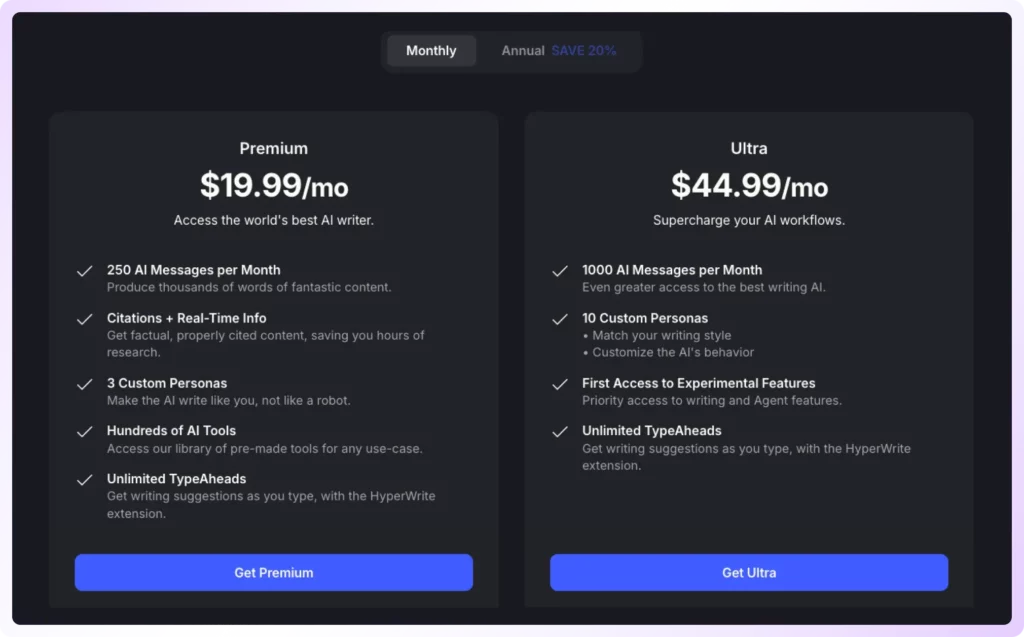Click the "Customize the AI's behavior" bullet
The height and width of the screenshot is (637, 1024).
tap(668, 353)
